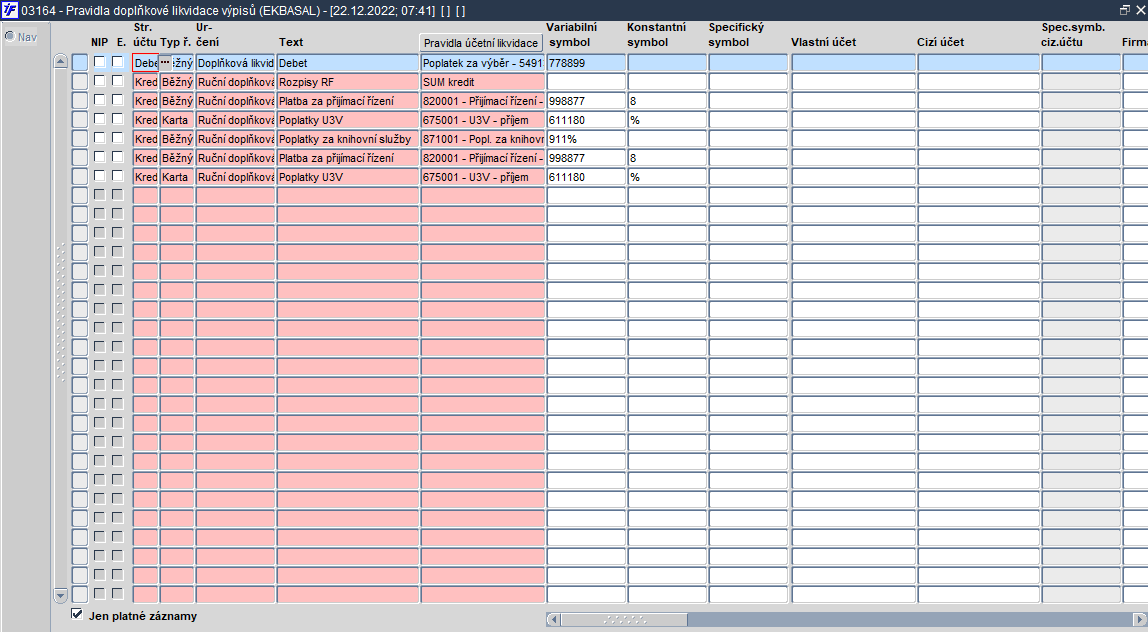This screenshot has height=632, width=1148.
Task: Click the scroll up arrow of record list
Action: click(x=61, y=62)
